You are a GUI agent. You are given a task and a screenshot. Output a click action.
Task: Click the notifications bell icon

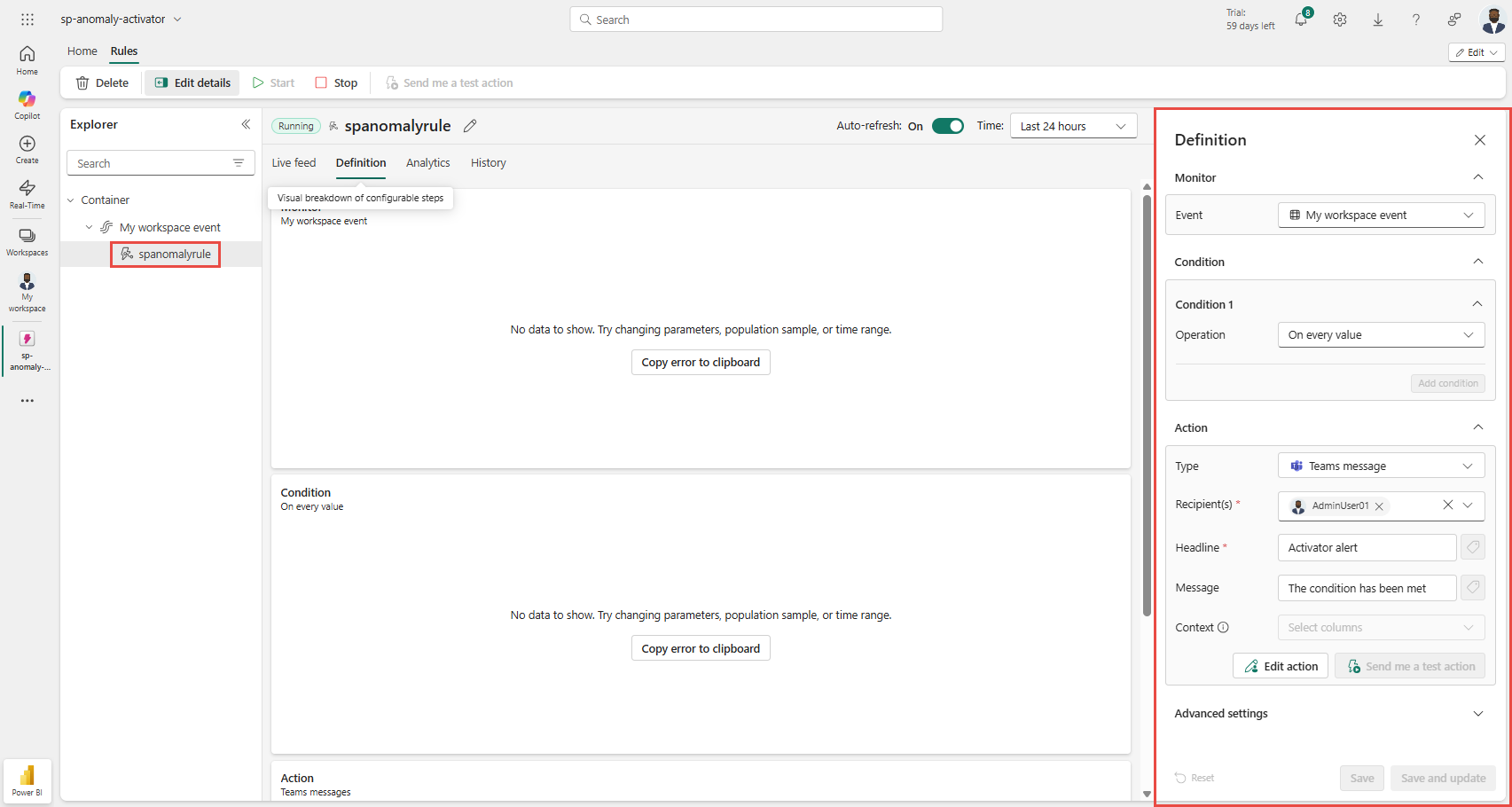(1301, 20)
